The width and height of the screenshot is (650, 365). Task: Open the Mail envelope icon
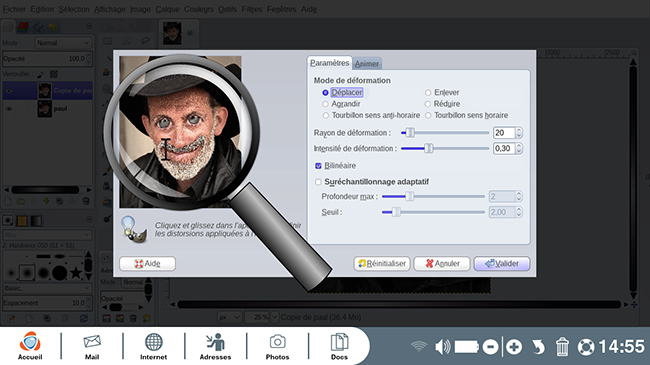(92, 346)
